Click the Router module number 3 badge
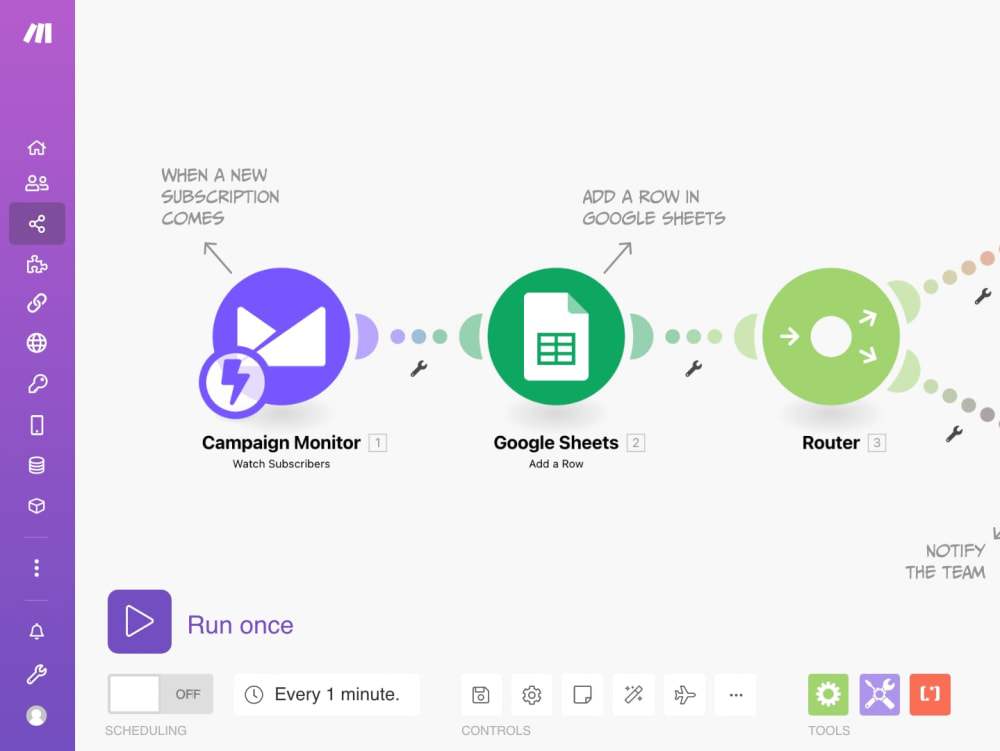Viewport: 1000px width, 751px height. (x=877, y=442)
